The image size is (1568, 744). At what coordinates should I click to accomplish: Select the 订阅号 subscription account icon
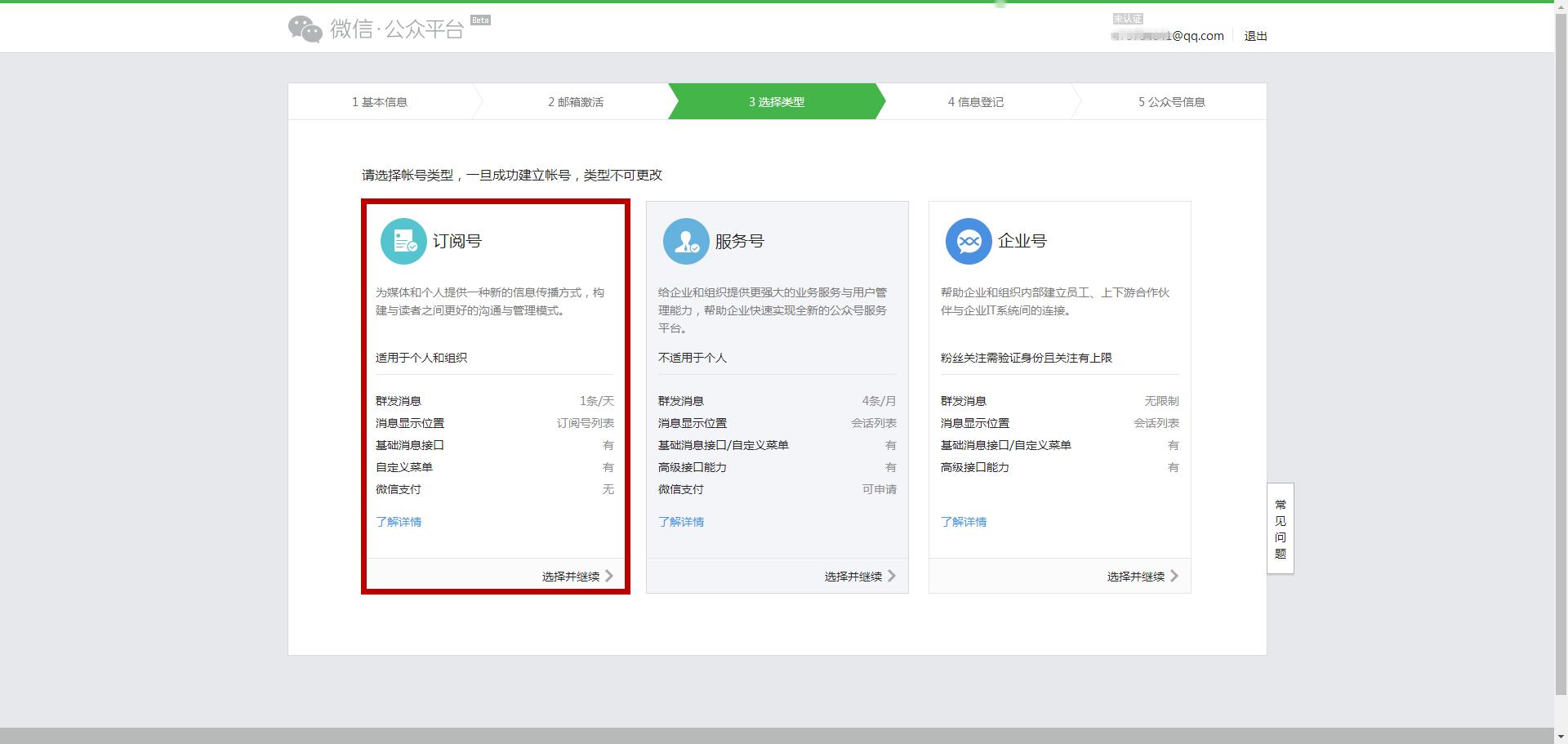pyautogui.click(x=403, y=241)
